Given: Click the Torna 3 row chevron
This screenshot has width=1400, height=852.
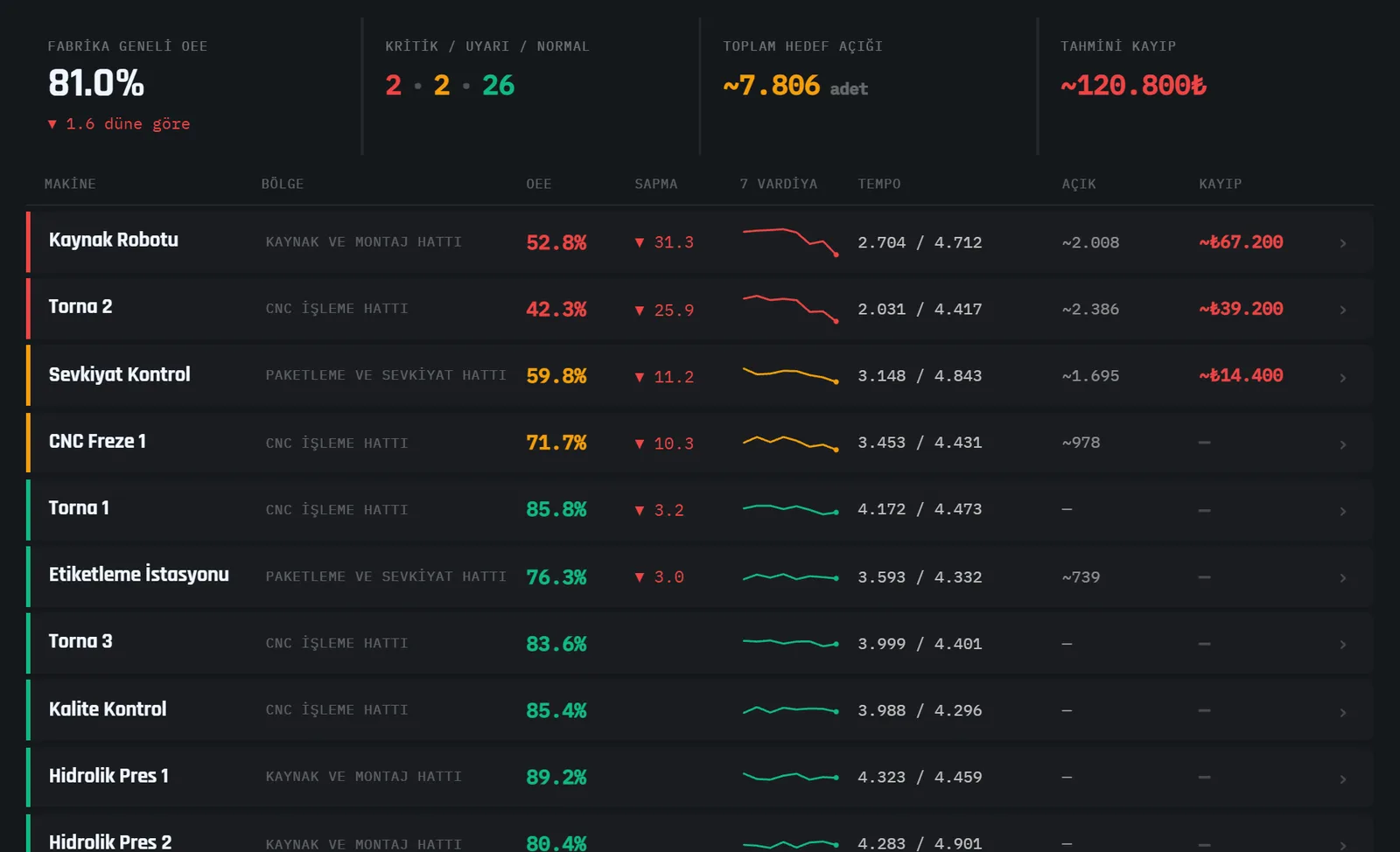Looking at the screenshot, I should coord(1342,645).
